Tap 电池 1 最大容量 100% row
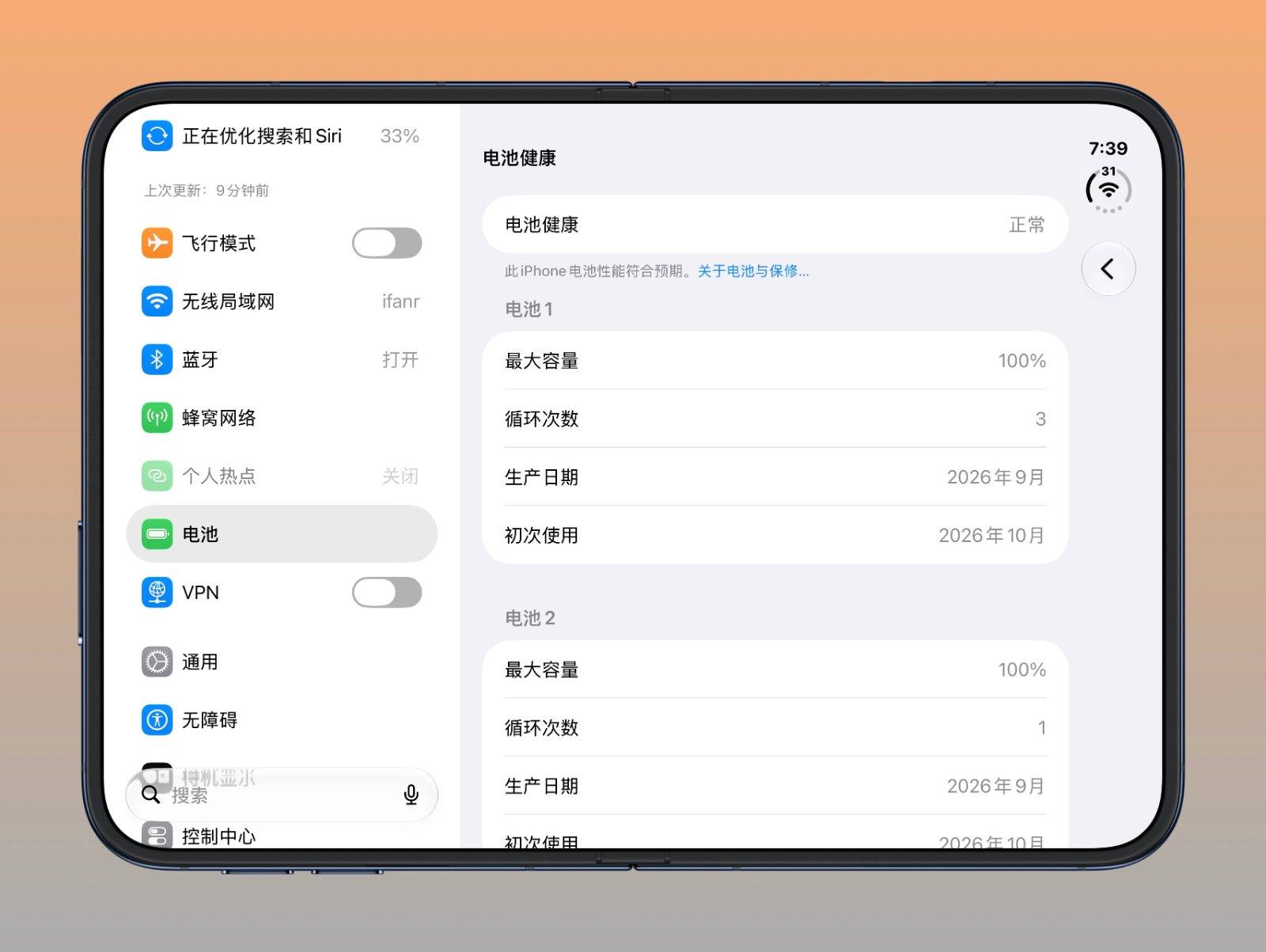 (775, 361)
